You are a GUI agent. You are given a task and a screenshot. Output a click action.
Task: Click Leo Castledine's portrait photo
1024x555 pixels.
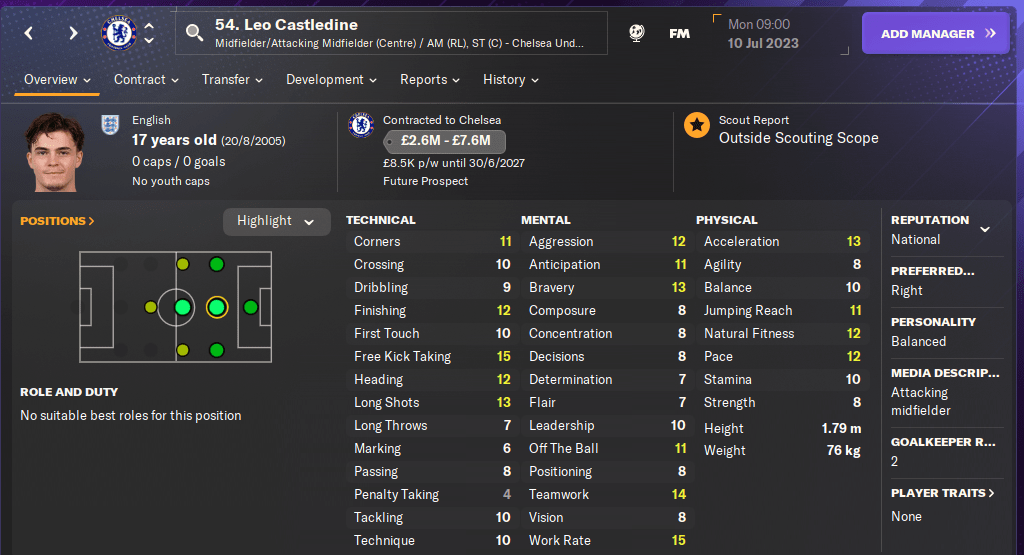tap(56, 152)
